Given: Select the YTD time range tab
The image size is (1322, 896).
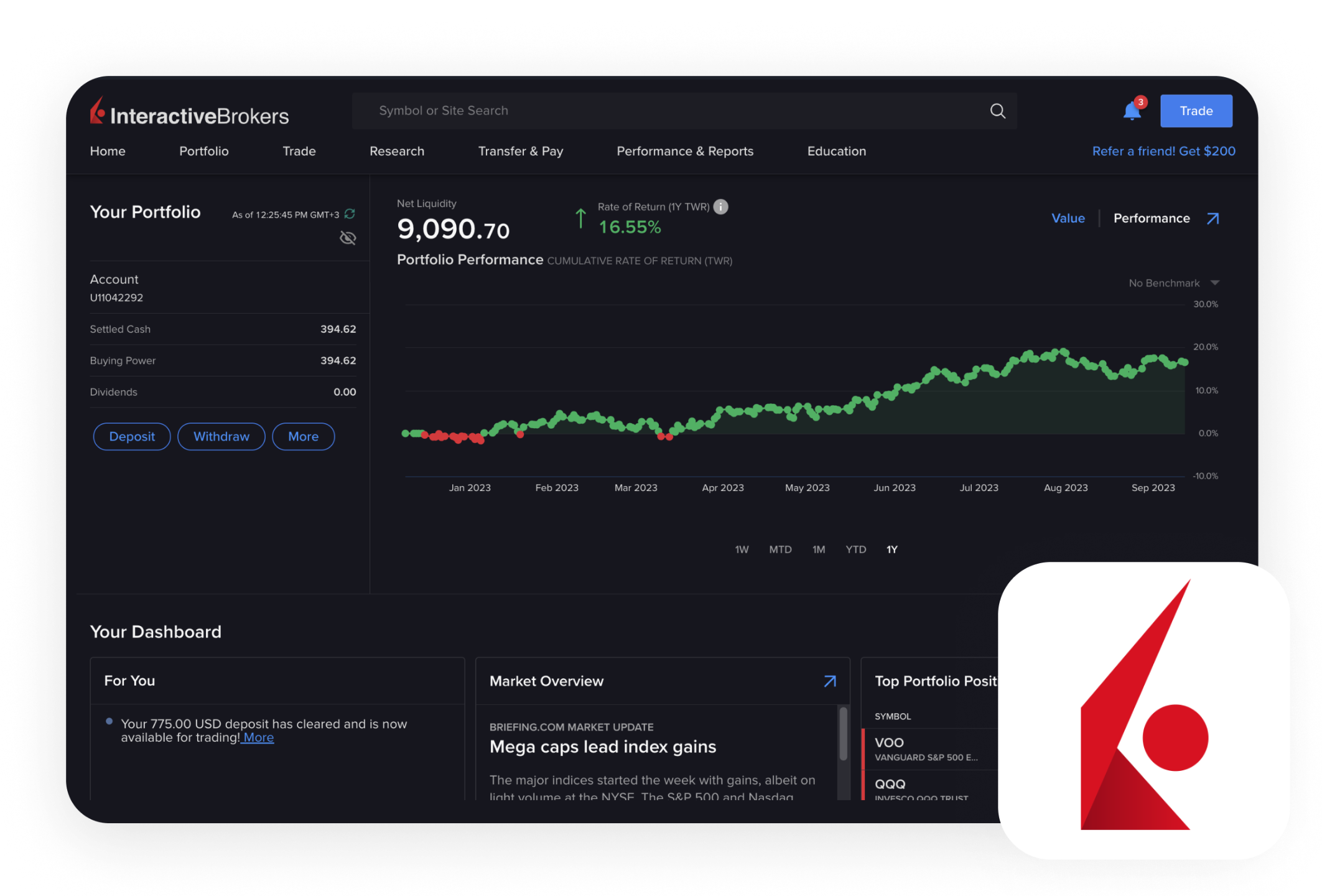Looking at the screenshot, I should [x=855, y=549].
